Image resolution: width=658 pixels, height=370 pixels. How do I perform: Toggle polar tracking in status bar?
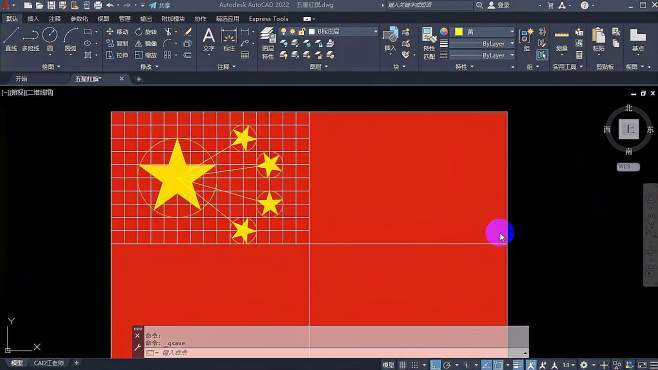pyautogui.click(x=447, y=365)
